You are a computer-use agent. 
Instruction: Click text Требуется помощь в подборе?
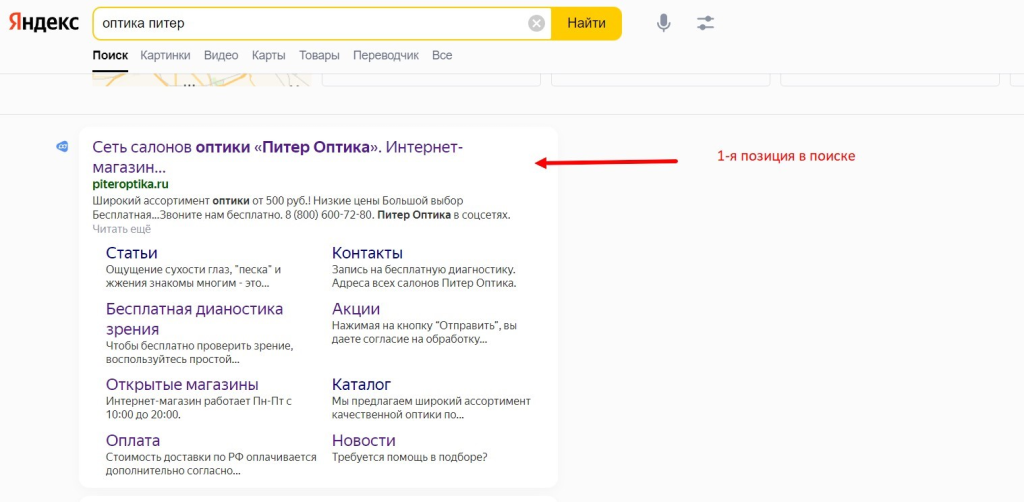click(409, 458)
